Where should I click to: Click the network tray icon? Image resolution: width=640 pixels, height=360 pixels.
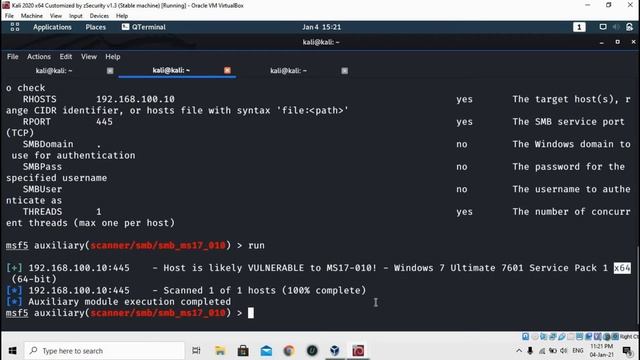point(542,351)
